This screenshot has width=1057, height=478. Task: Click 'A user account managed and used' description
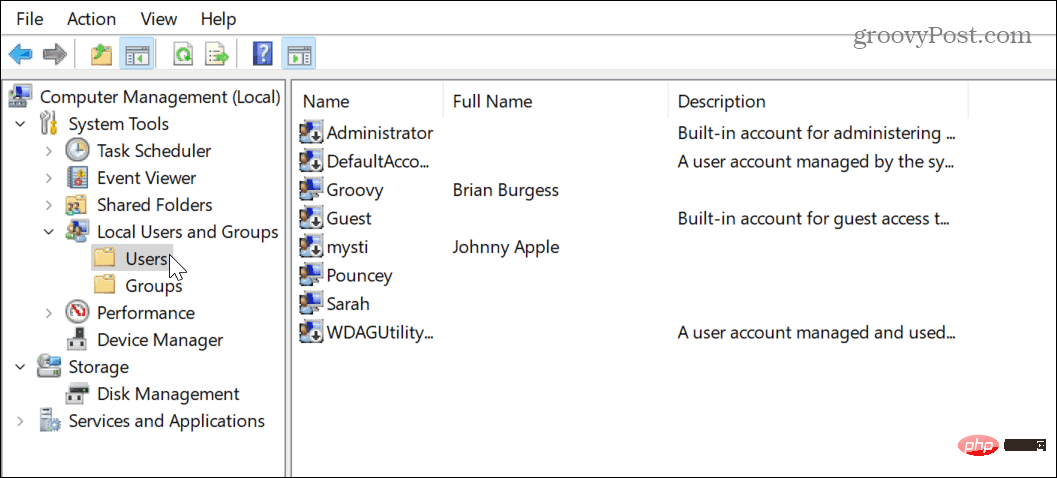816,332
